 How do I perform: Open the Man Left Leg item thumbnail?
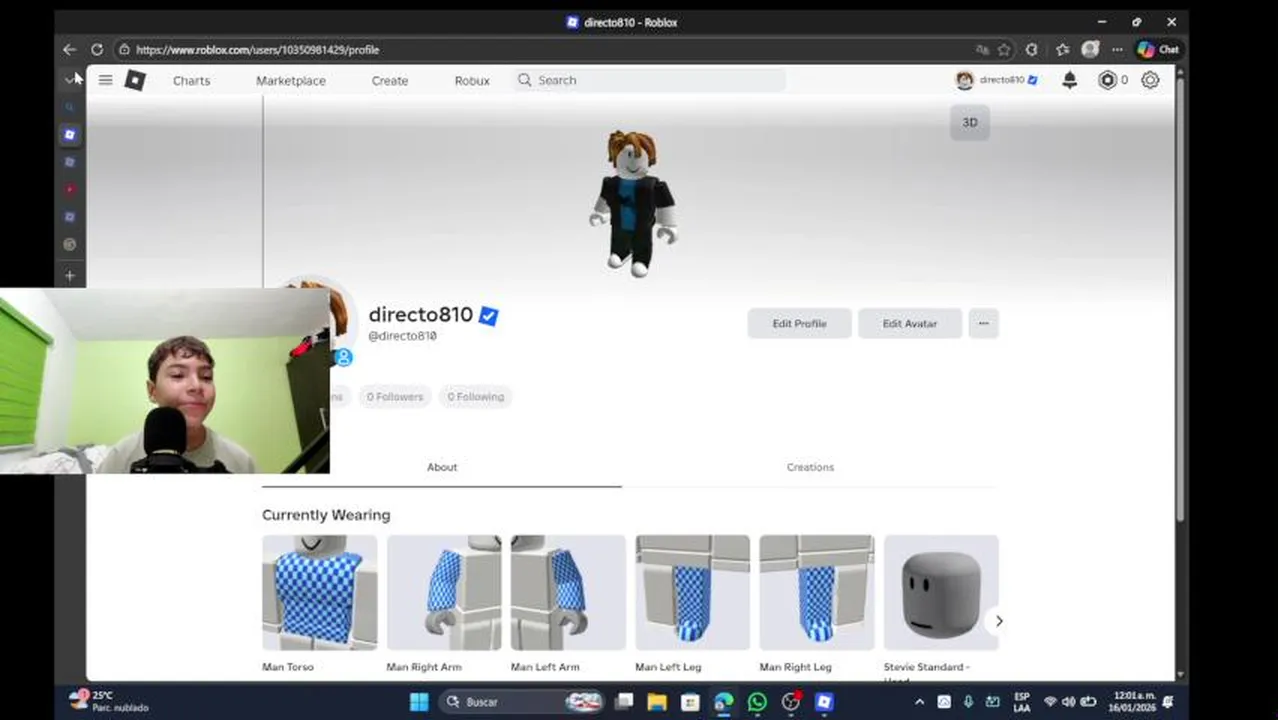click(x=692, y=593)
